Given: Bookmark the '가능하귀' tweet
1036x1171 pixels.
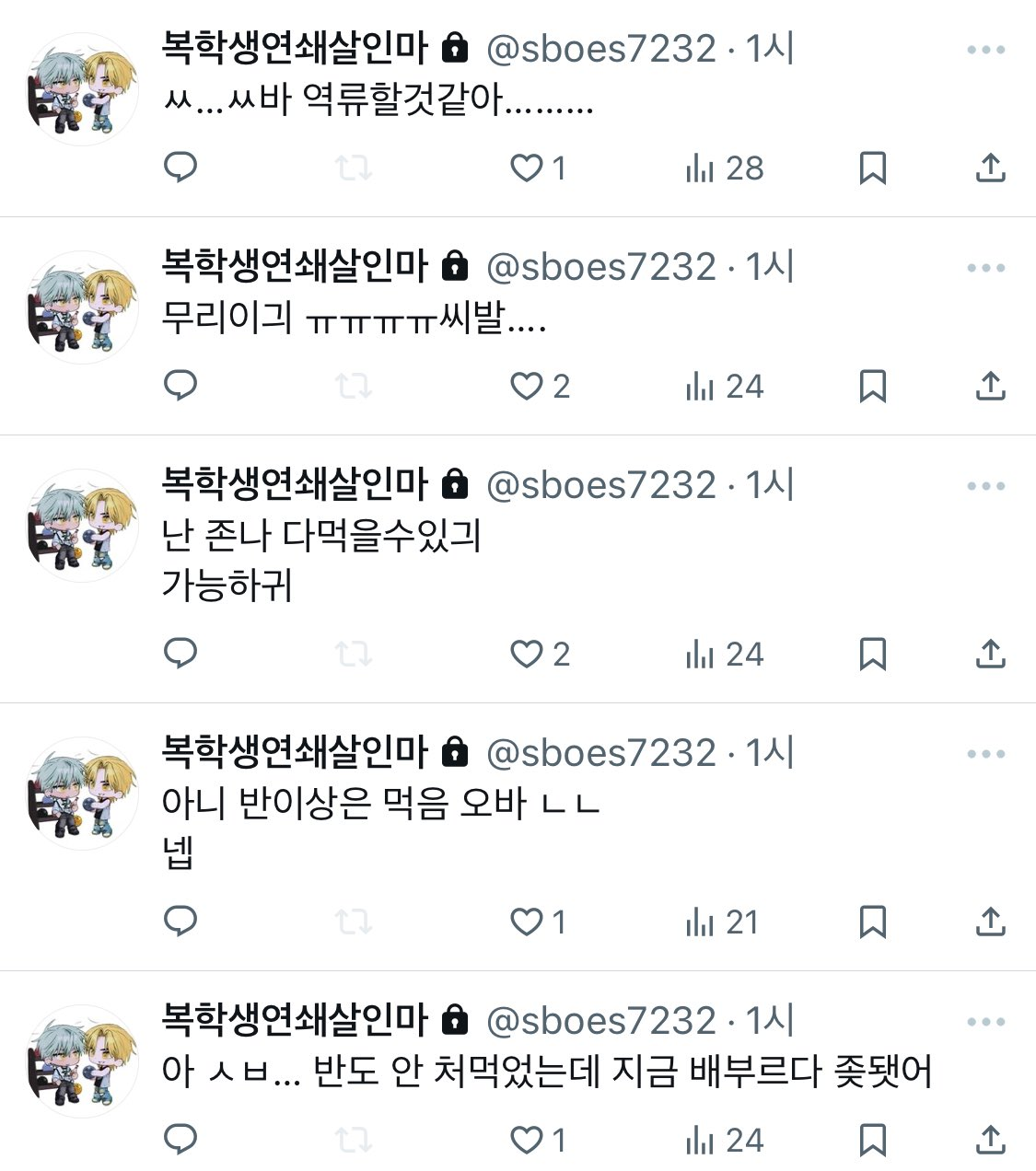Looking at the screenshot, I should click(x=872, y=655).
